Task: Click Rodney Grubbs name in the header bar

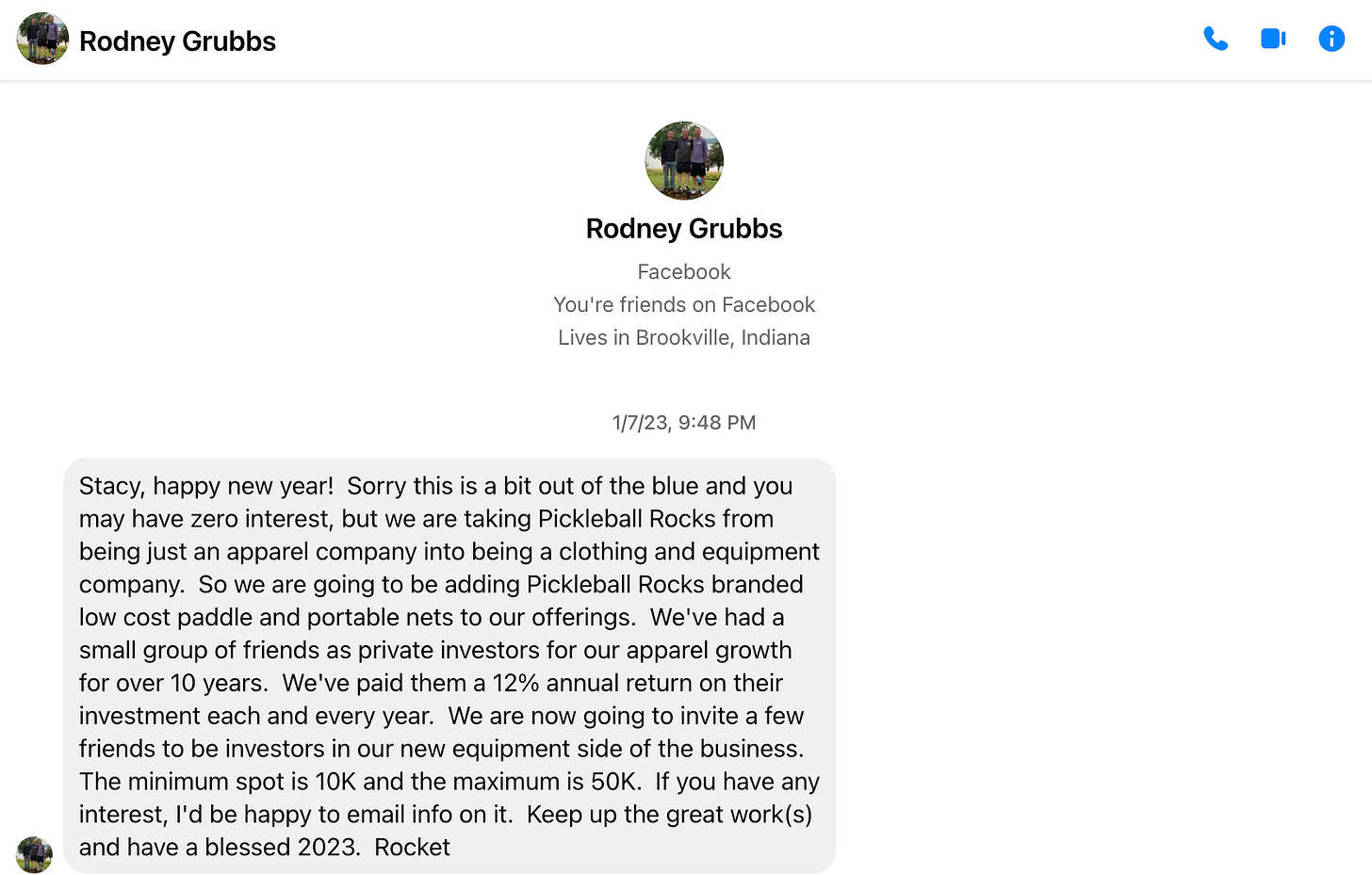Action: coord(177,41)
